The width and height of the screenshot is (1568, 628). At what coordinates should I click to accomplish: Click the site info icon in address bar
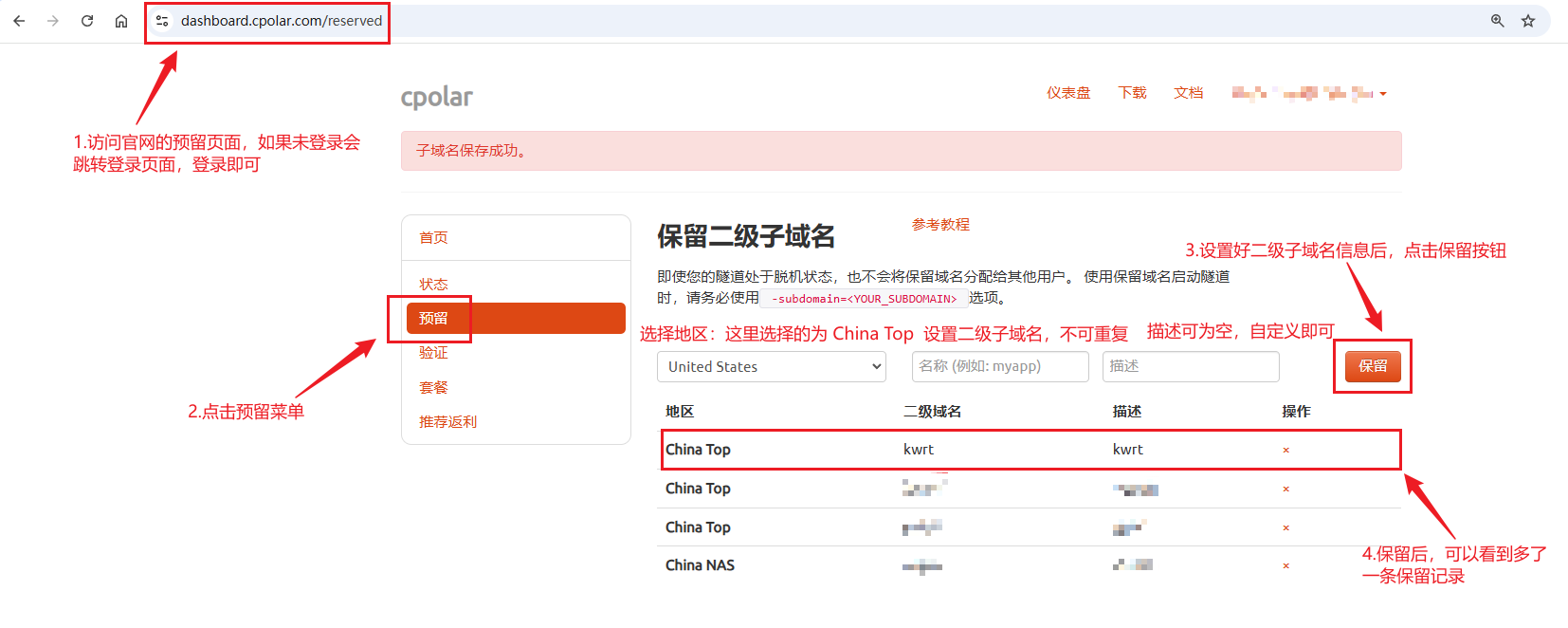(162, 21)
